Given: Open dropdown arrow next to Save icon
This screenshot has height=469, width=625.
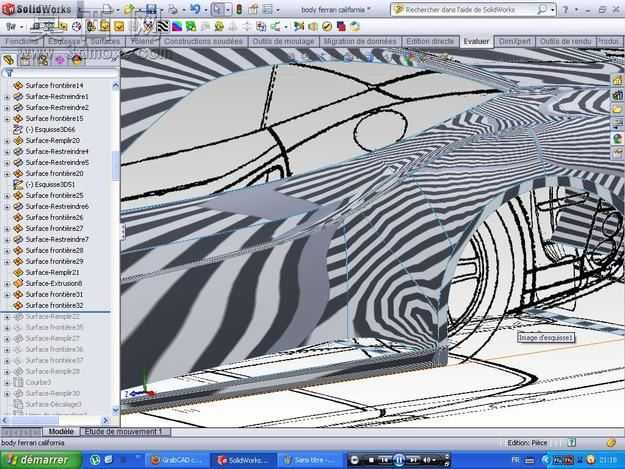Looking at the screenshot, I should pyautogui.click(x=161, y=10).
